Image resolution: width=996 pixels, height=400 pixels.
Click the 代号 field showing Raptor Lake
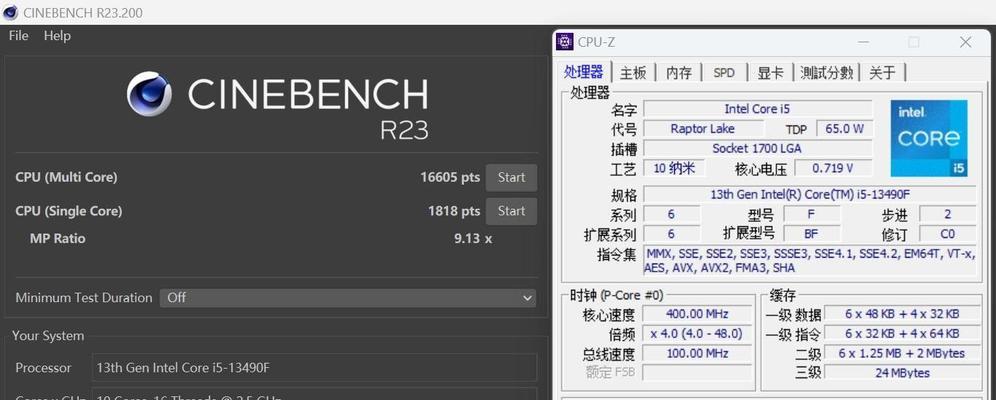pos(703,129)
